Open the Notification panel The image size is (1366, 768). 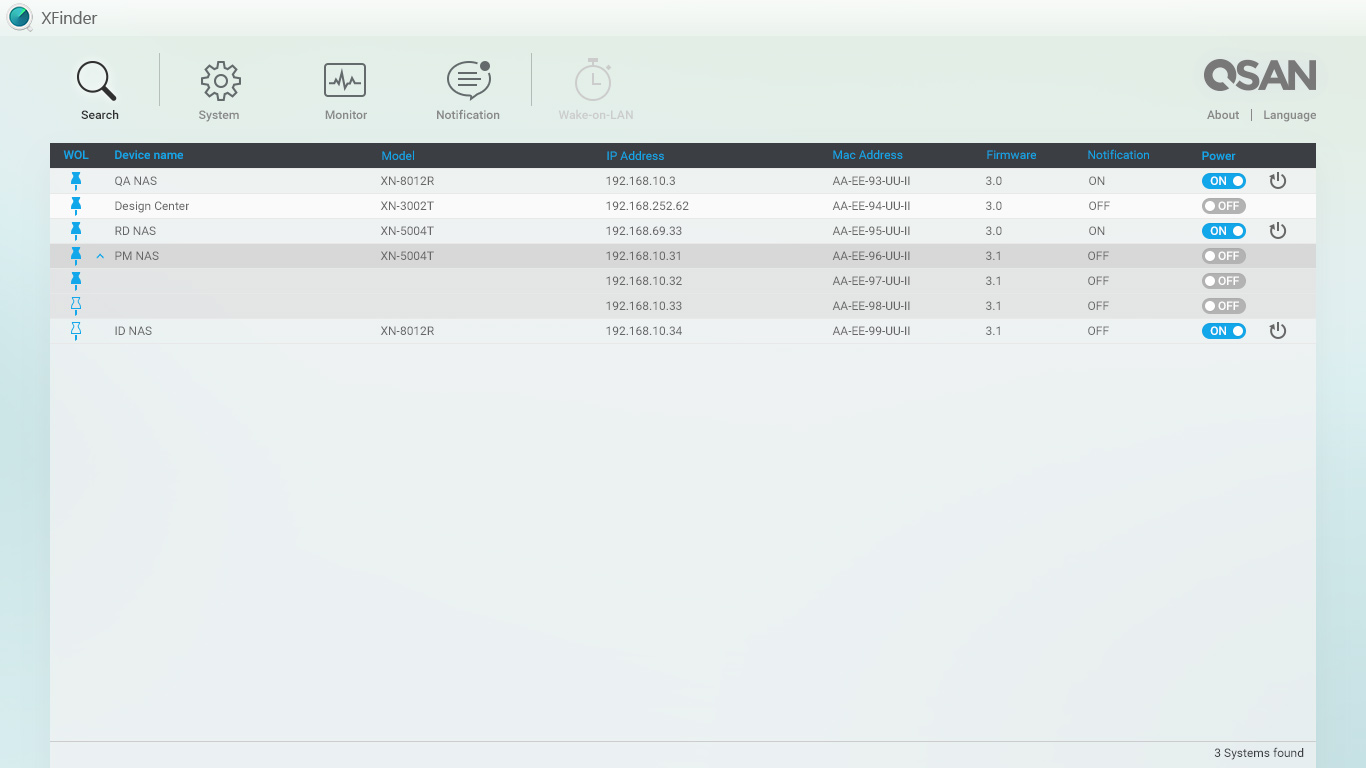467,82
